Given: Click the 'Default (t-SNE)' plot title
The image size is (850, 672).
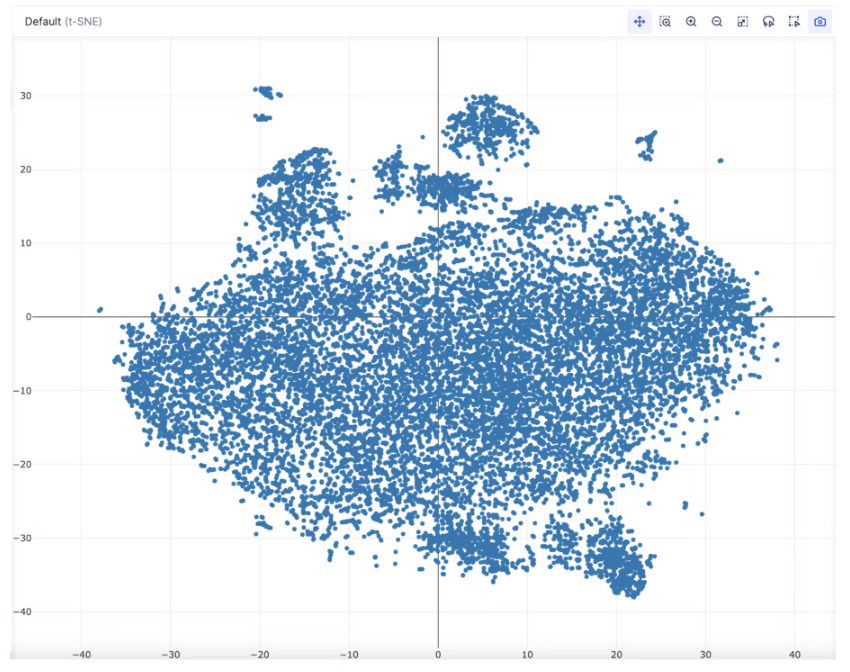Looking at the screenshot, I should click(63, 22).
